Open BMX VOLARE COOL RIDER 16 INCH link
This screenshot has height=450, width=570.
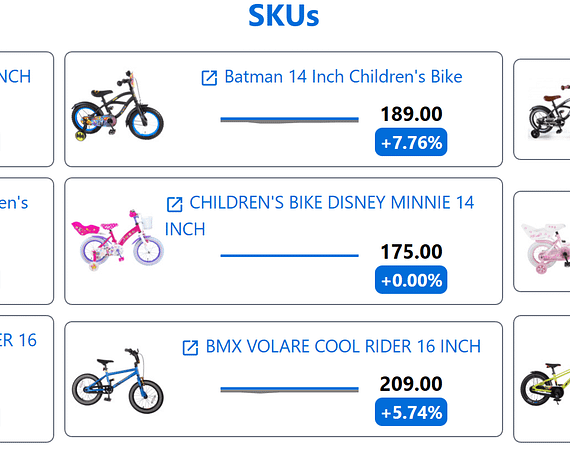pos(343,346)
